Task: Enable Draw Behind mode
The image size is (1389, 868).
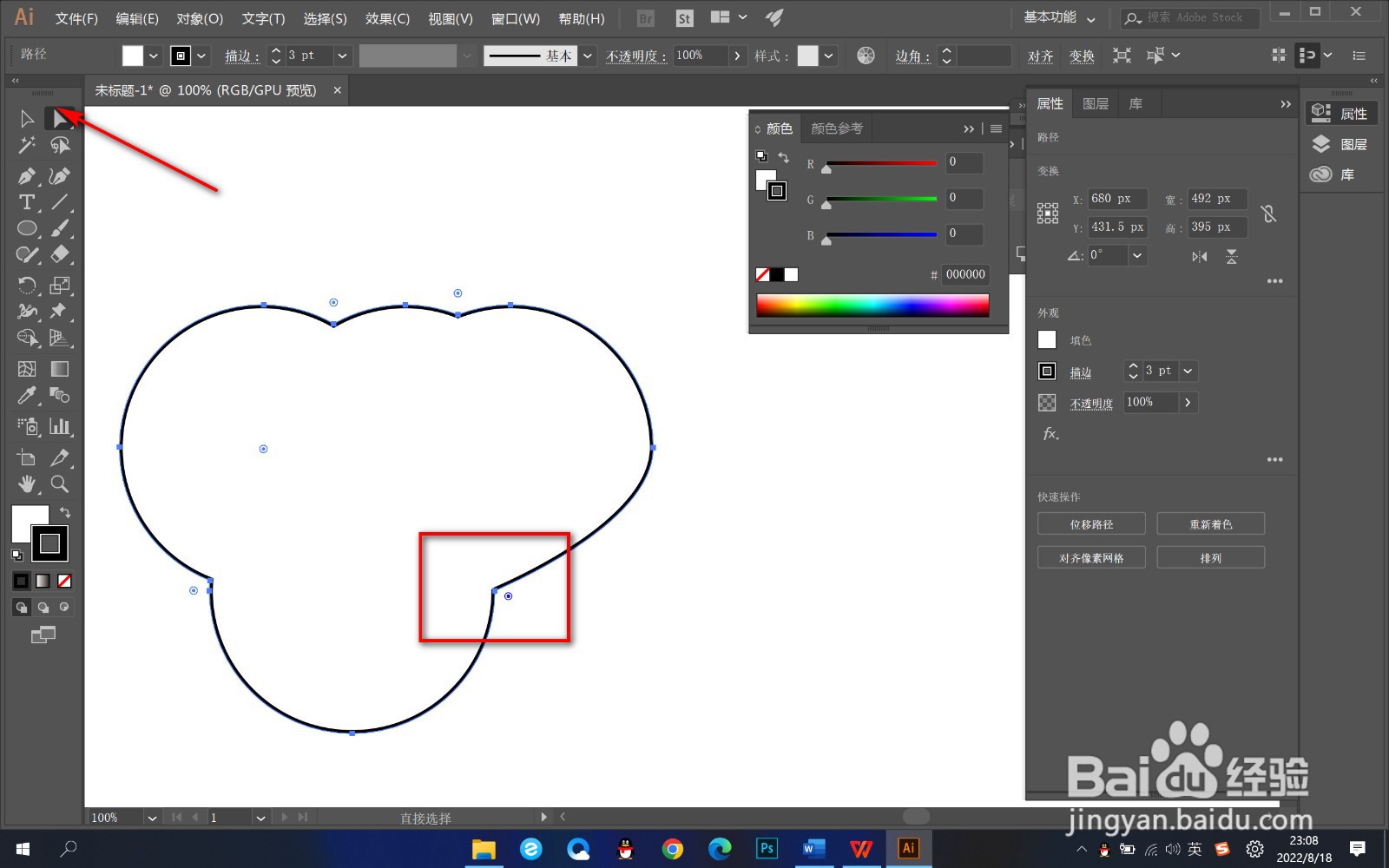Action: tap(43, 607)
